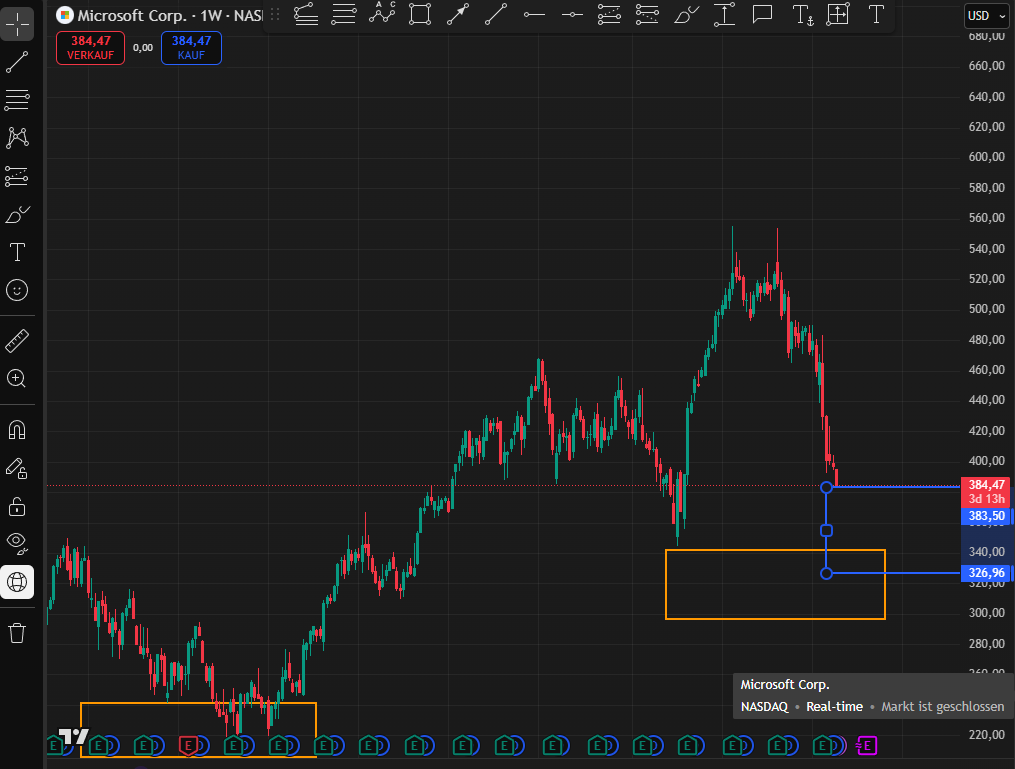Click the 'Real-time' data label
This screenshot has height=769, width=1015.
834,707
